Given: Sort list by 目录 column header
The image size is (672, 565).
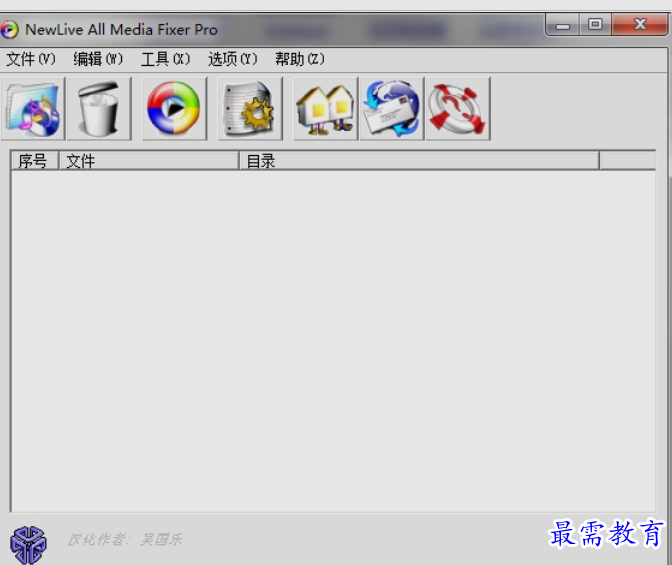Looking at the screenshot, I should coord(419,161).
